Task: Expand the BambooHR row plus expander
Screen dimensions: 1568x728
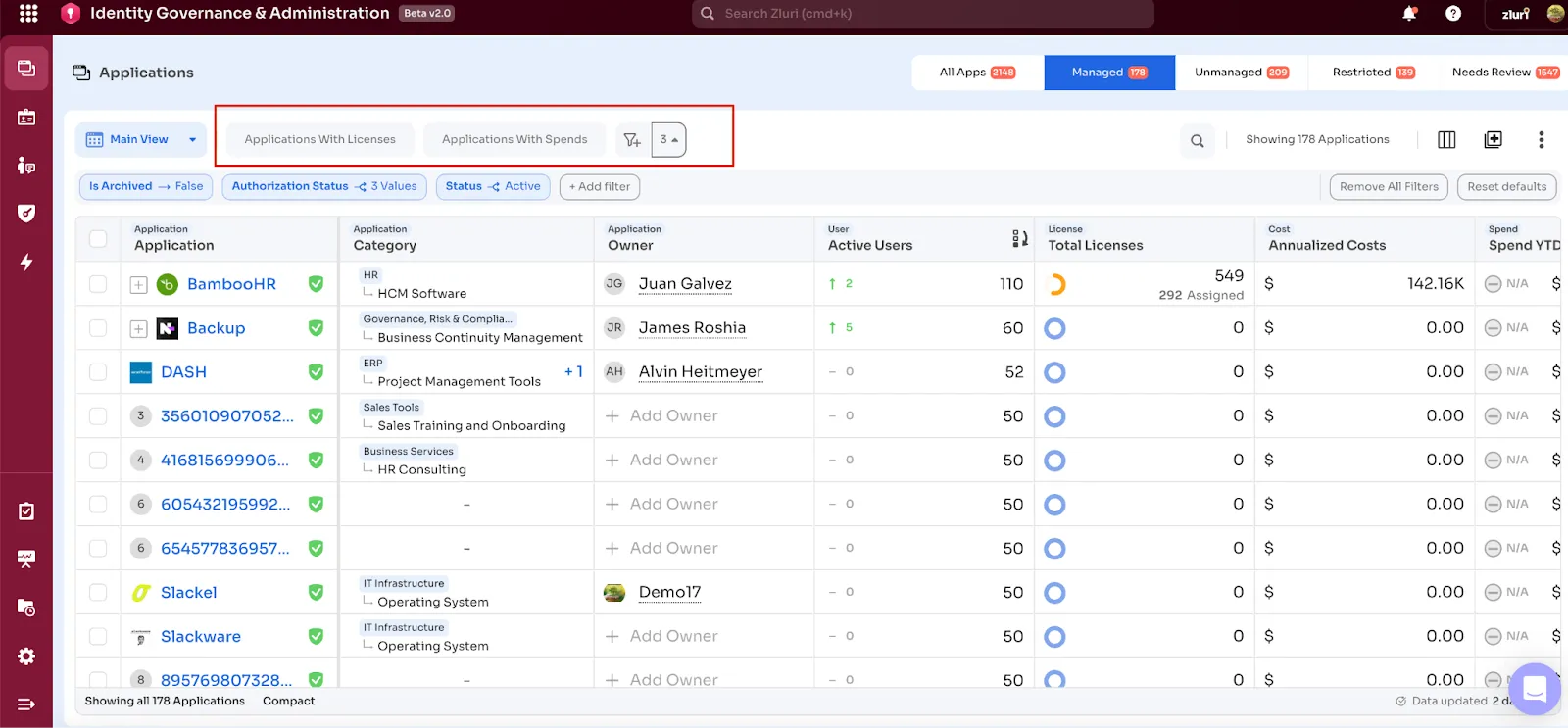Action: (x=139, y=285)
